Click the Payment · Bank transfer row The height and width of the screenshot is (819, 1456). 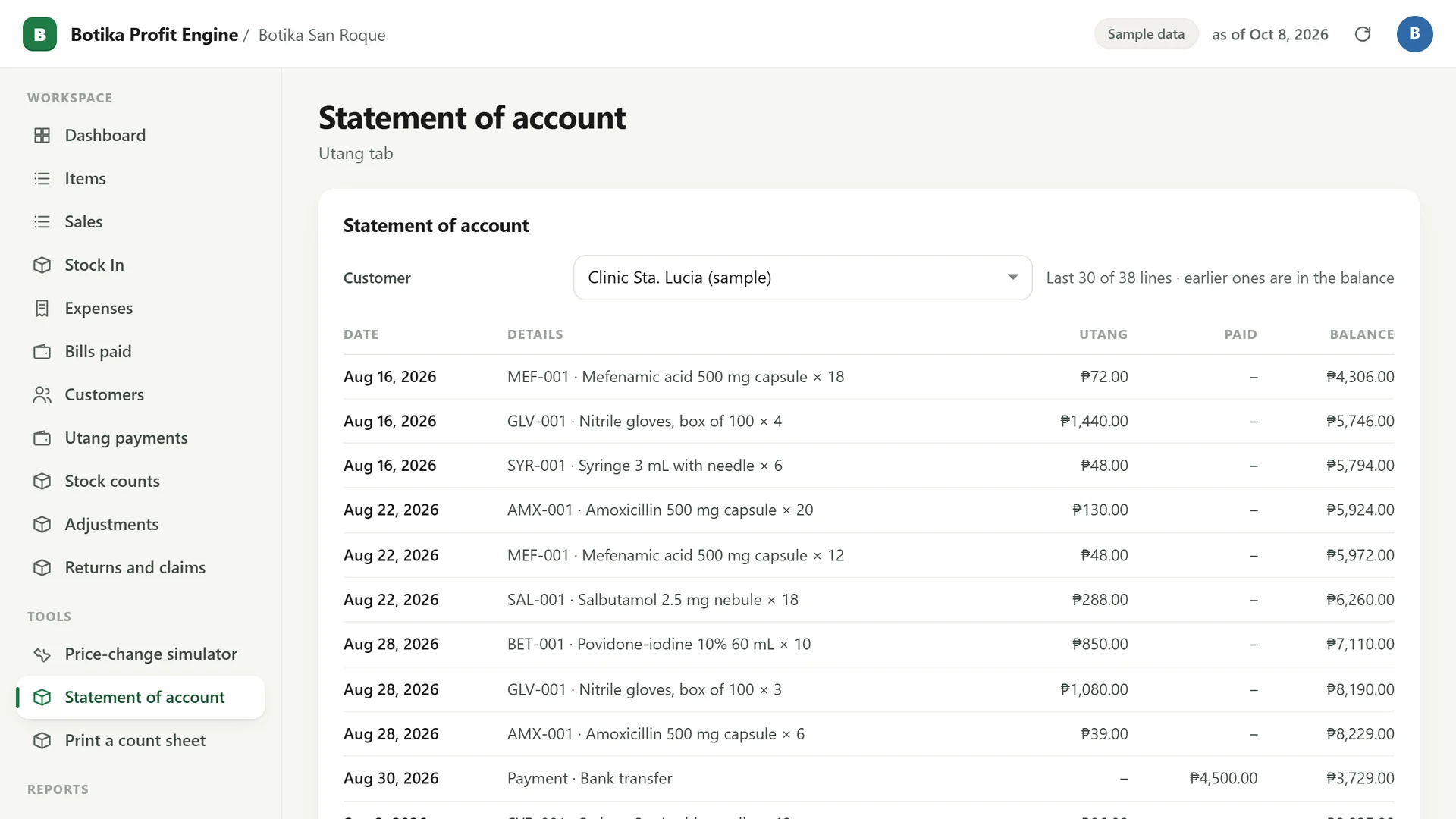coord(869,779)
